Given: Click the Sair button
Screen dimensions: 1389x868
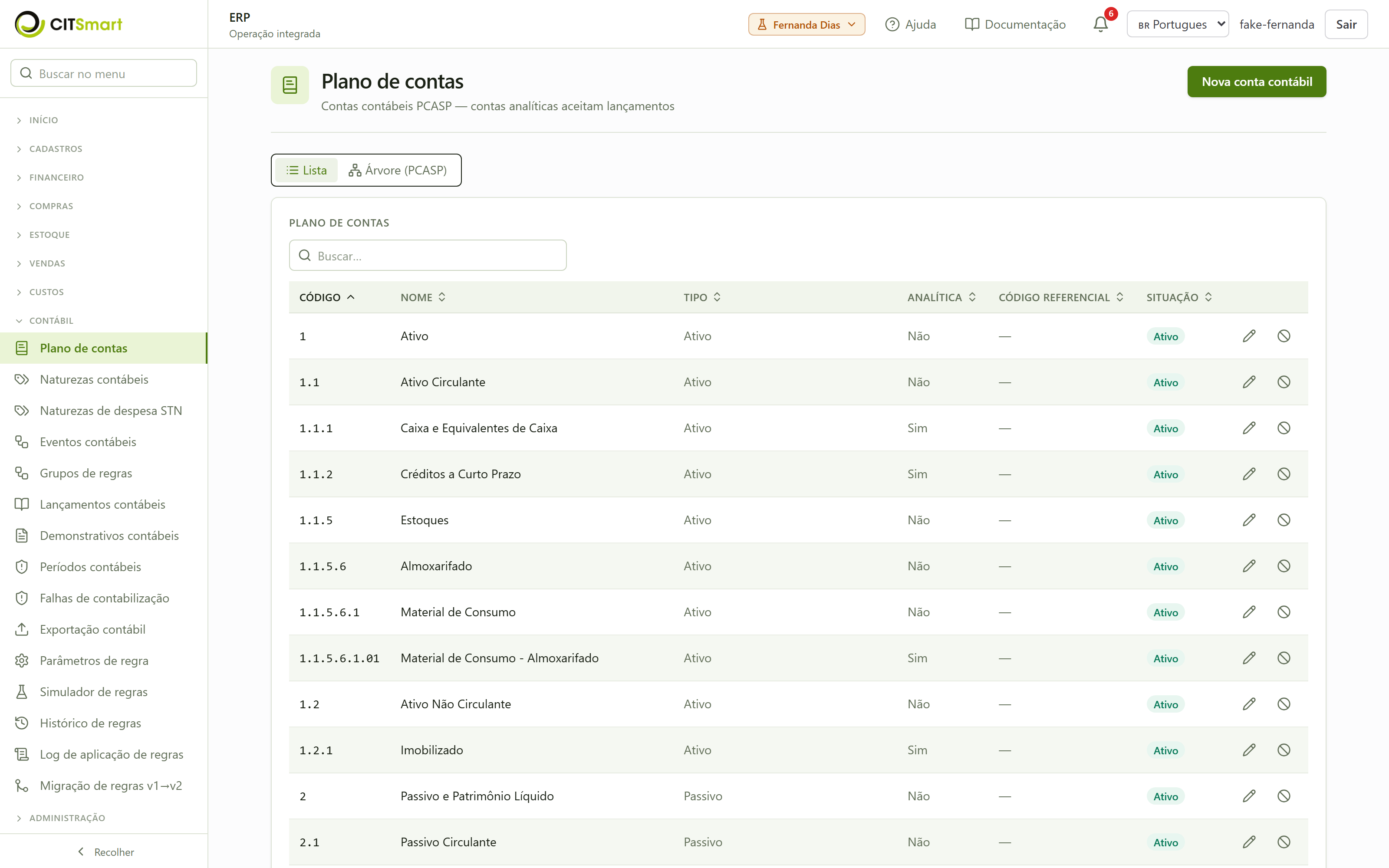Looking at the screenshot, I should (1346, 24).
